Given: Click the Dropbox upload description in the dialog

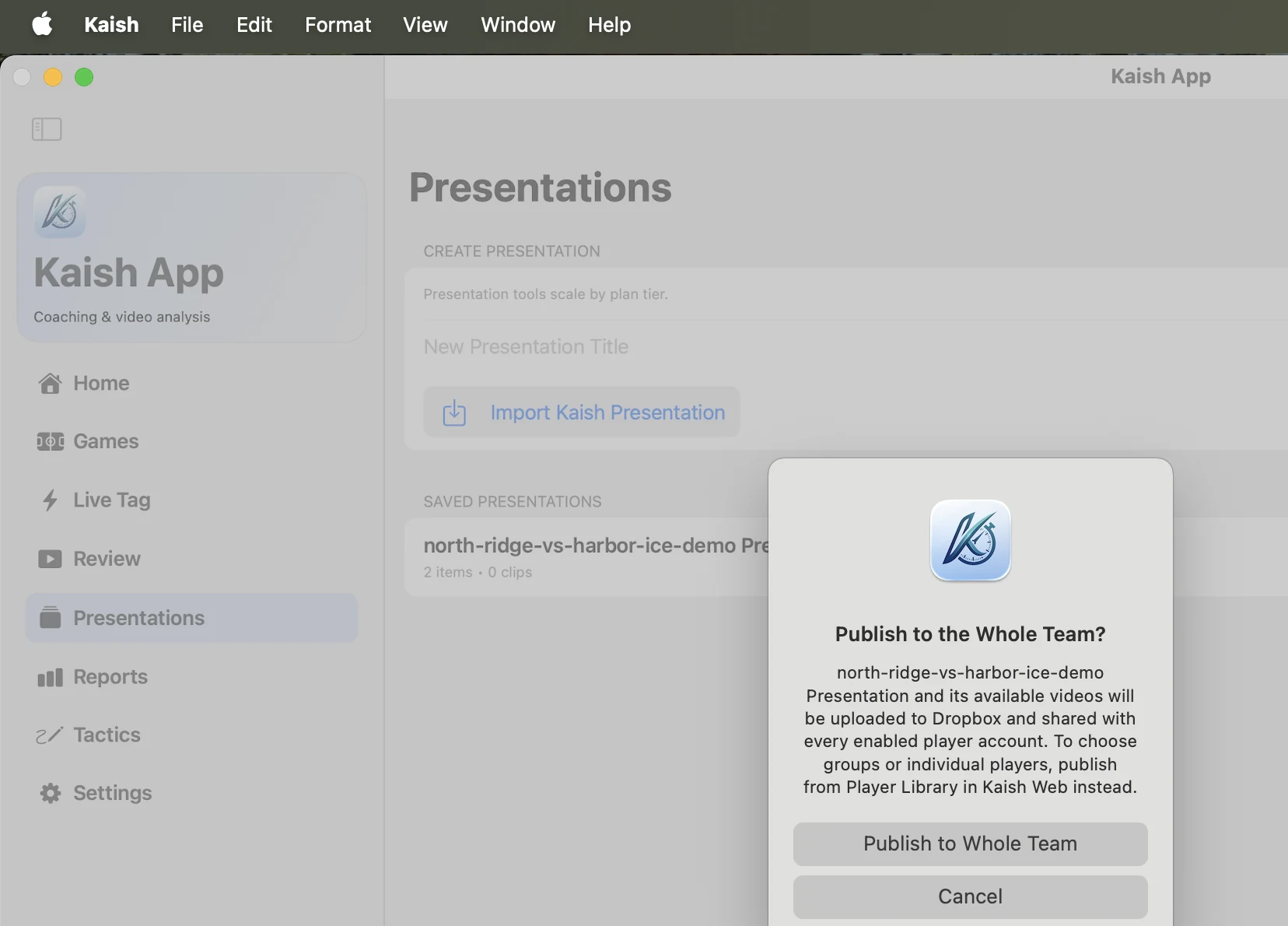Looking at the screenshot, I should [x=971, y=730].
